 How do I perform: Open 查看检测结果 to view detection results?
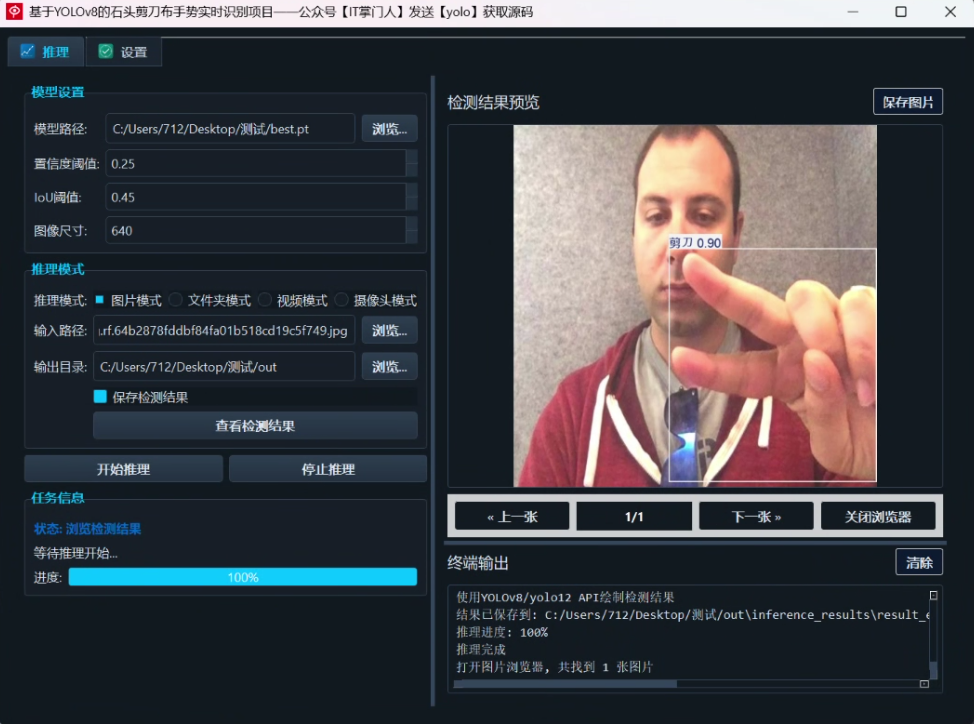[x=254, y=425]
